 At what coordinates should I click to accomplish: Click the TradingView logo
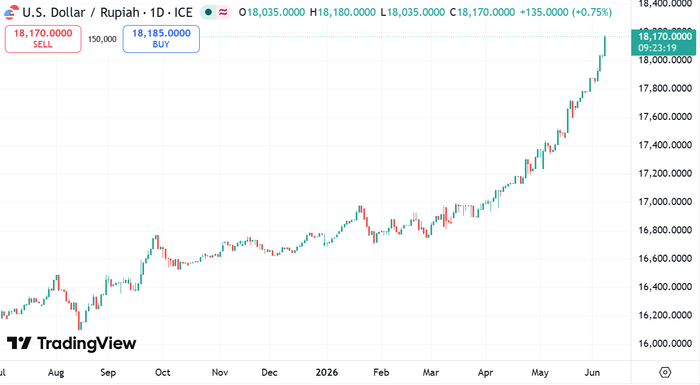tap(71, 343)
